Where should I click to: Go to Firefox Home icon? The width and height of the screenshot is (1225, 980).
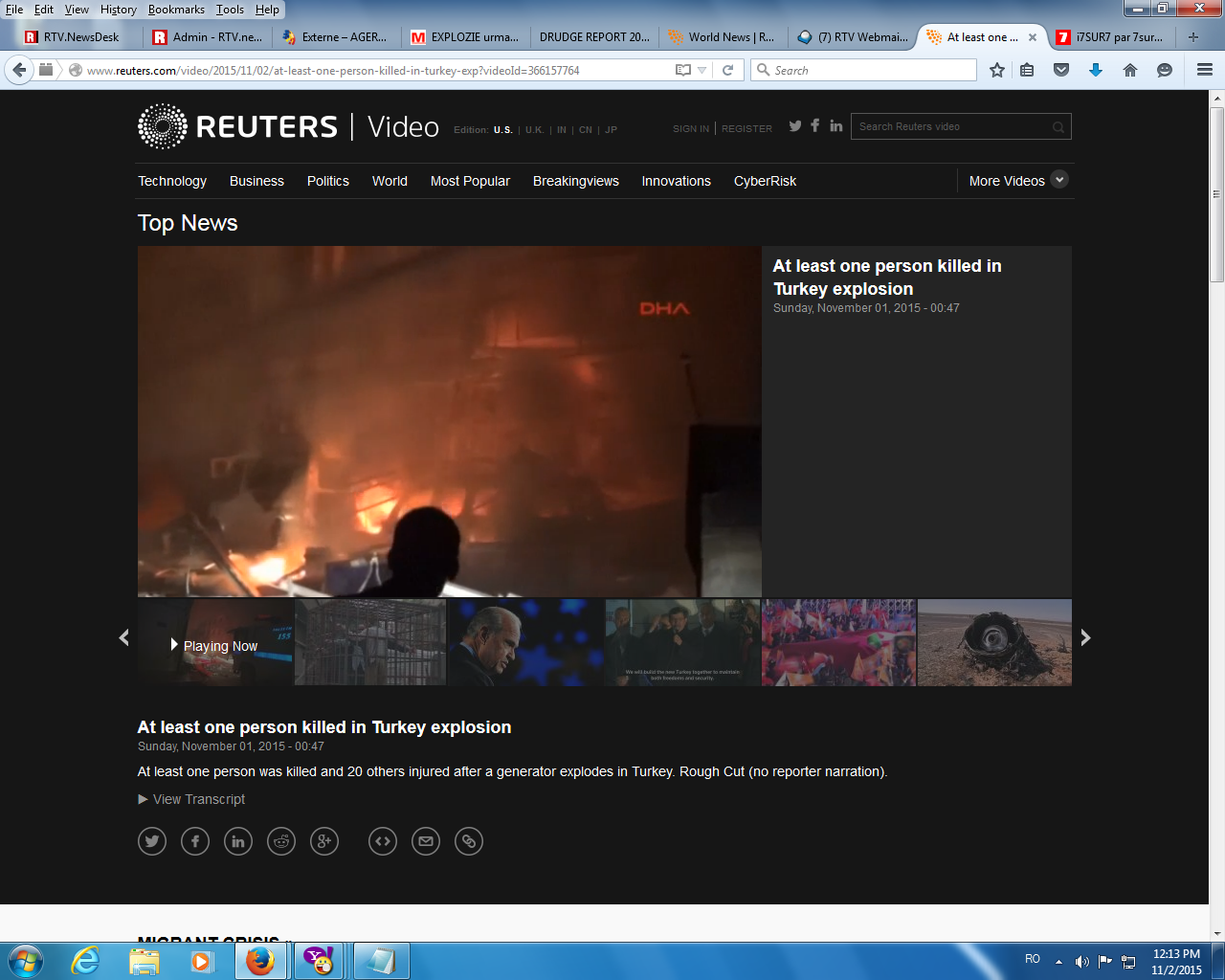click(1130, 70)
